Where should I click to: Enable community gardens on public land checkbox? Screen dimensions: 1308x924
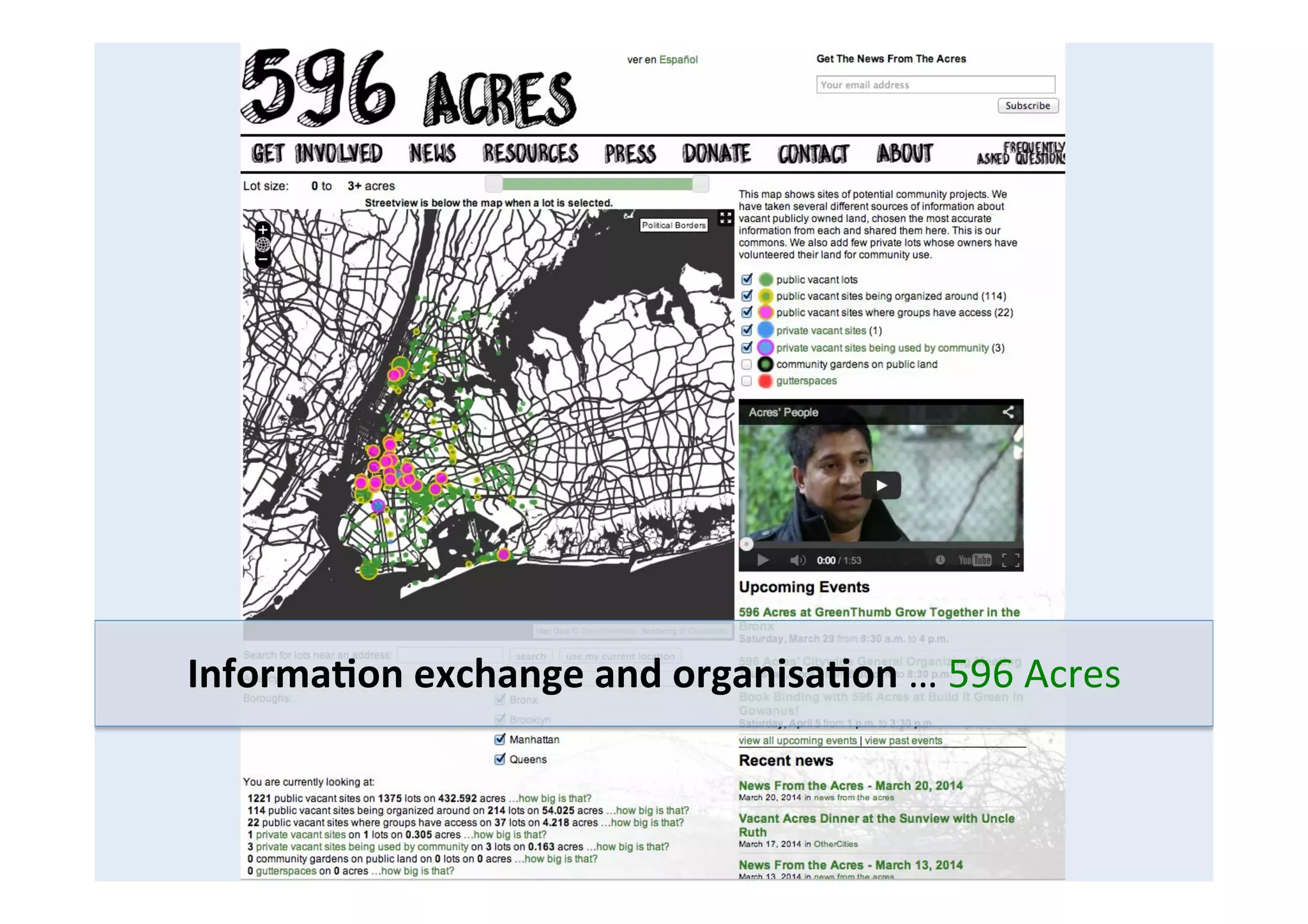[x=747, y=365]
